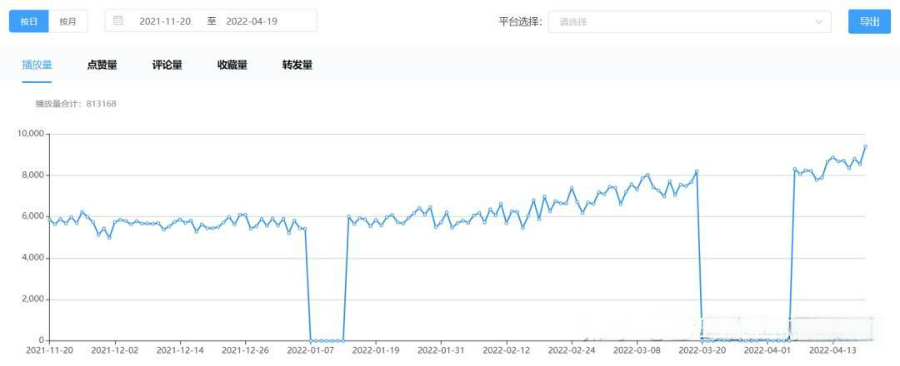The height and width of the screenshot is (366, 900).
Task: Click the 8,000 y-axis label
Action: (x=33, y=176)
